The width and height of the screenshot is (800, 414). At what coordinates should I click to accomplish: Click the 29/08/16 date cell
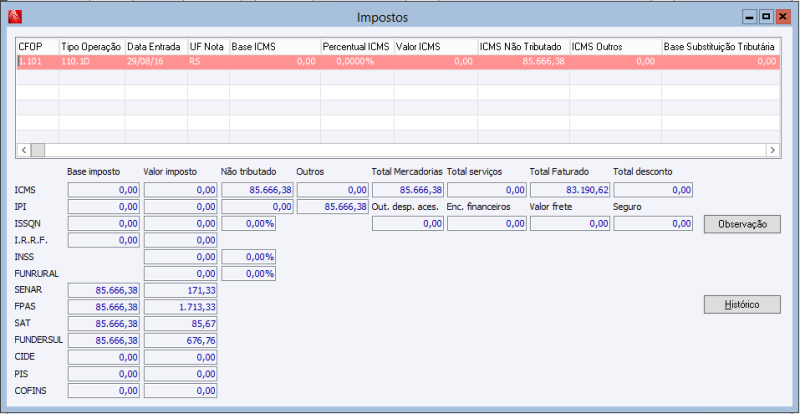(156, 61)
